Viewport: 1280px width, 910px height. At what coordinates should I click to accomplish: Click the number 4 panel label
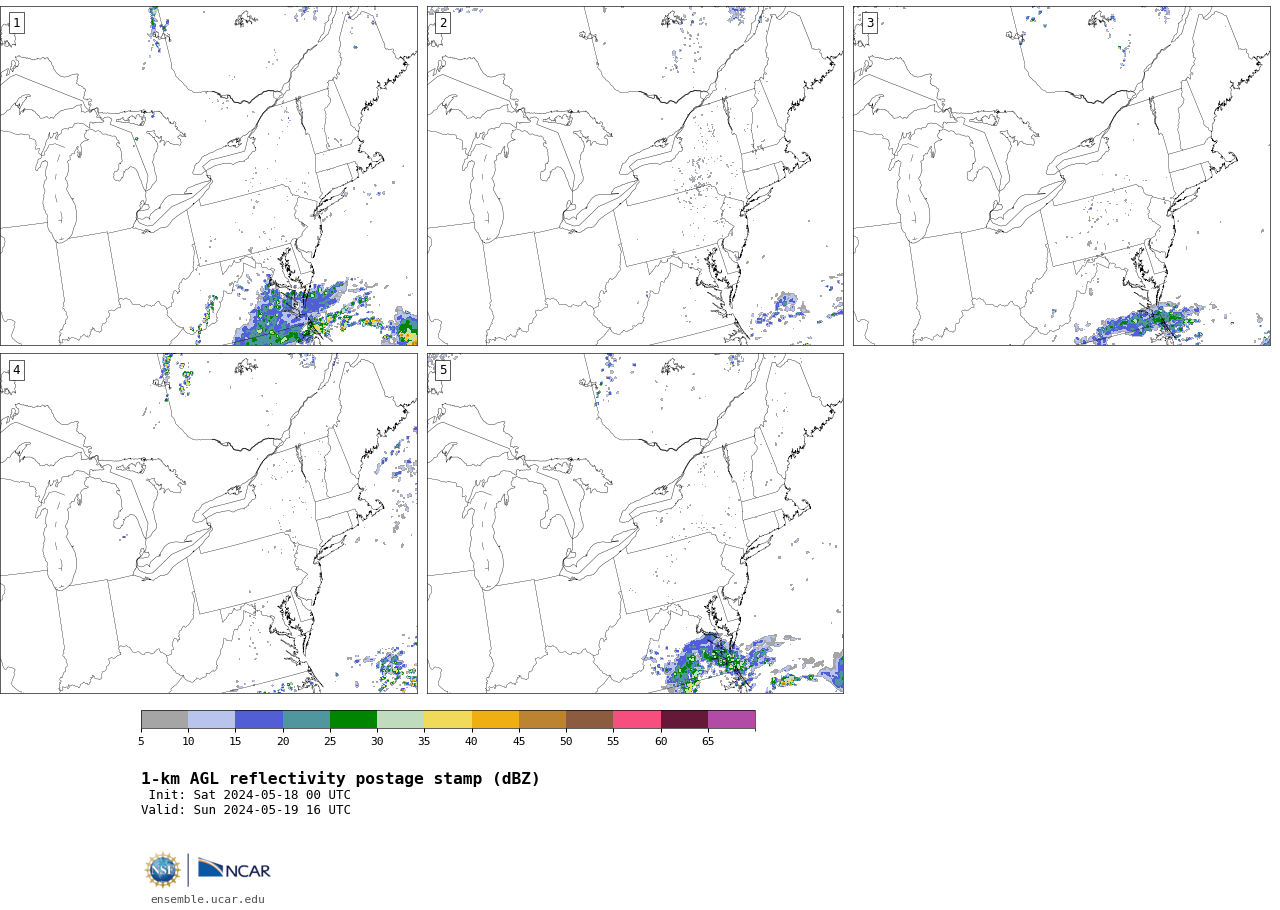(16, 370)
